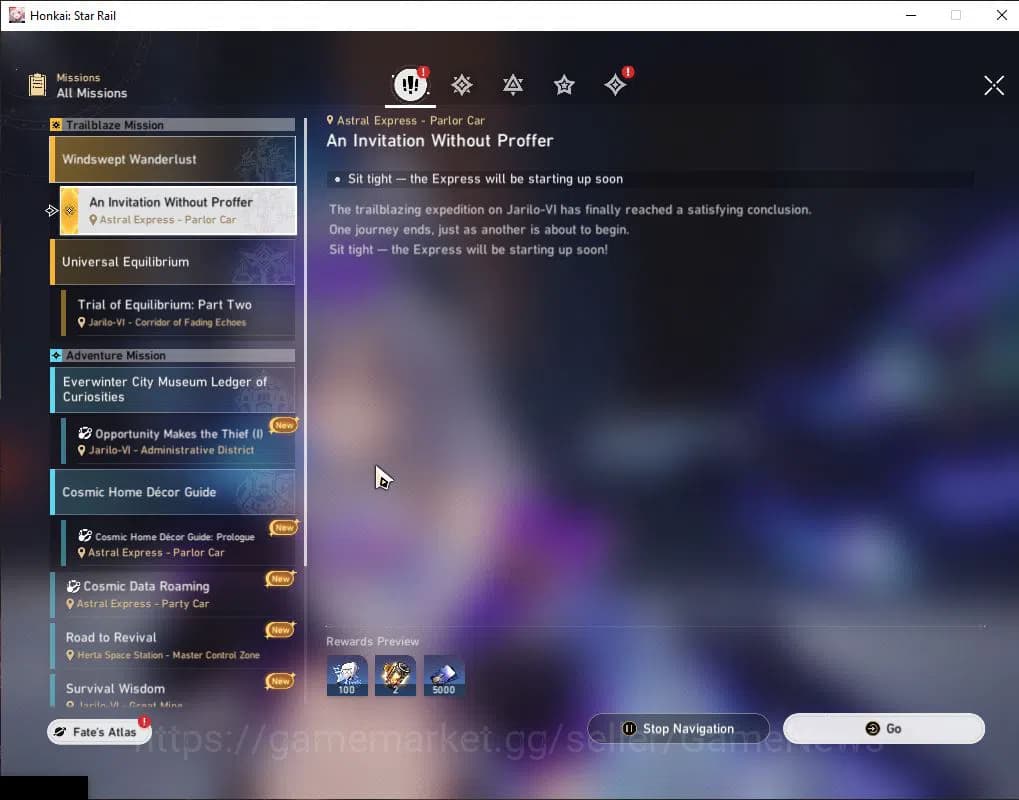Viewport: 1019px width, 800px height.
Task: Select the All Missions exclamation tab icon
Action: 409,85
